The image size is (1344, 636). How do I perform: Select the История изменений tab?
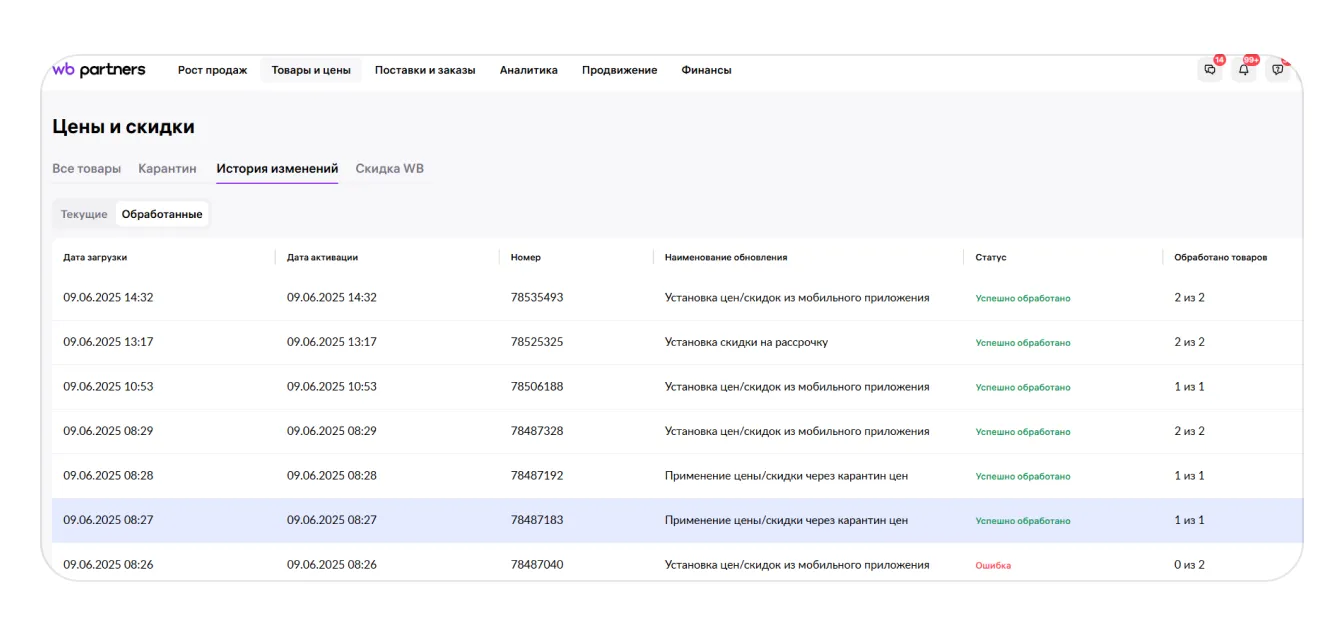tap(277, 169)
